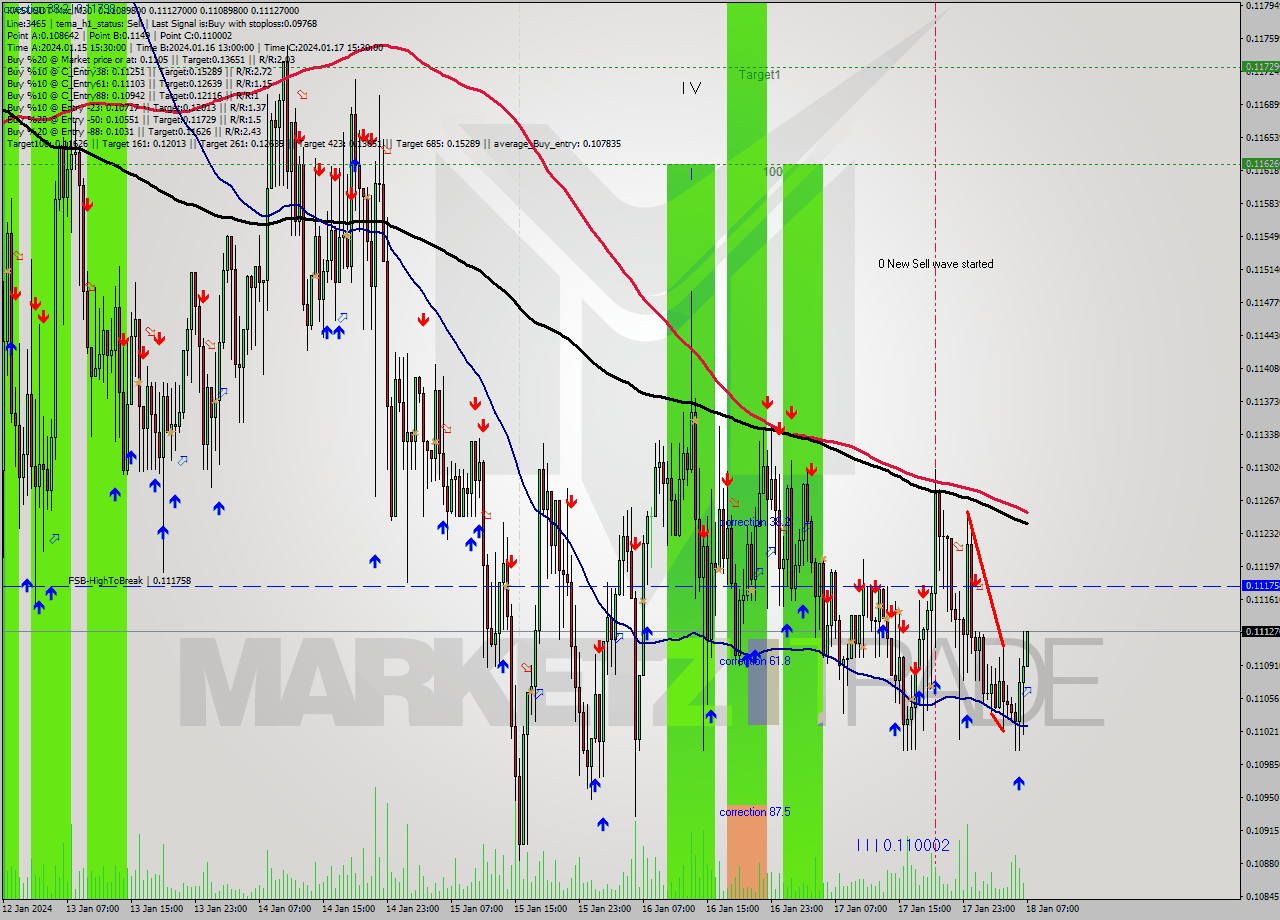Click the 'Buy %10 @ C_Entry88' line
Image resolution: width=1280 pixels, height=920 pixels.
tap(132, 95)
